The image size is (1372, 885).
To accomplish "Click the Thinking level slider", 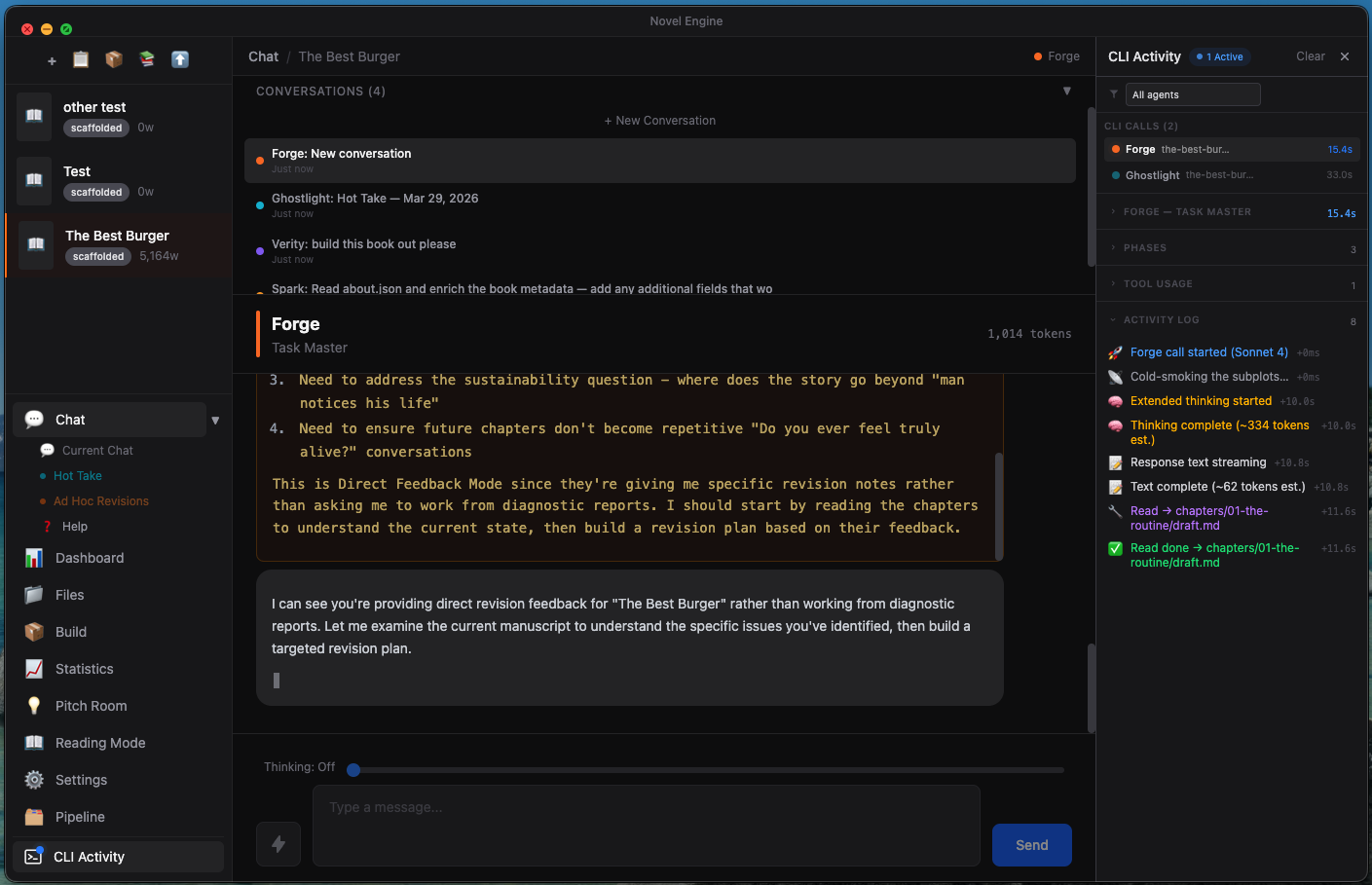I will 353,769.
